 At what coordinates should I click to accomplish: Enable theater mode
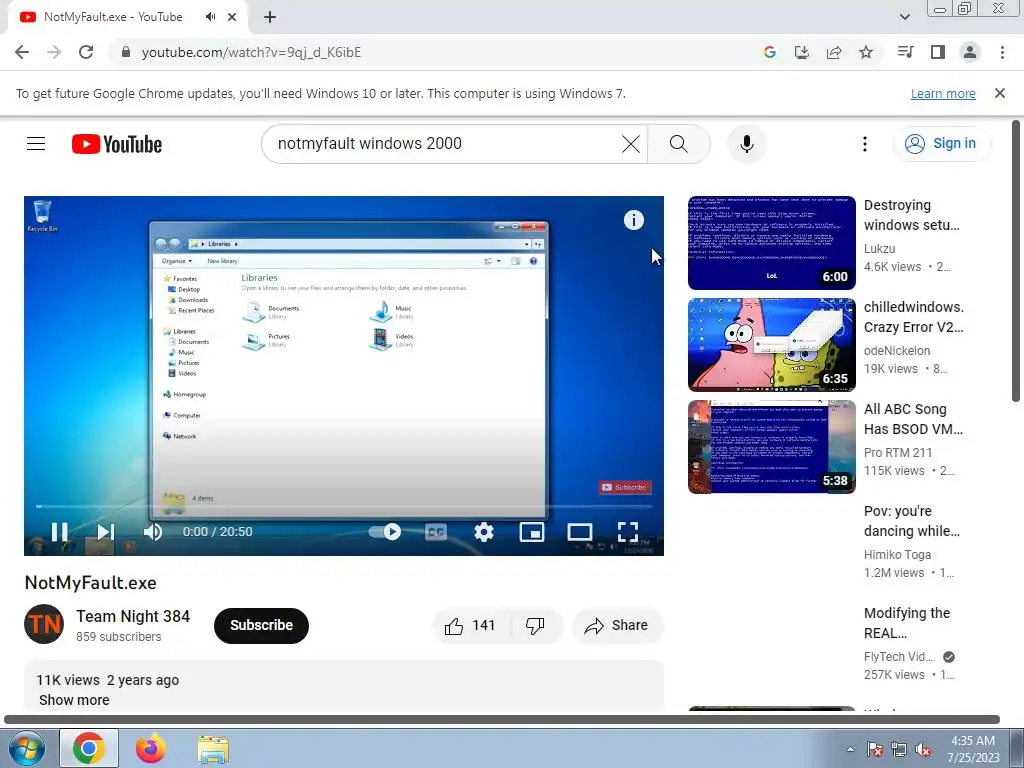[580, 532]
